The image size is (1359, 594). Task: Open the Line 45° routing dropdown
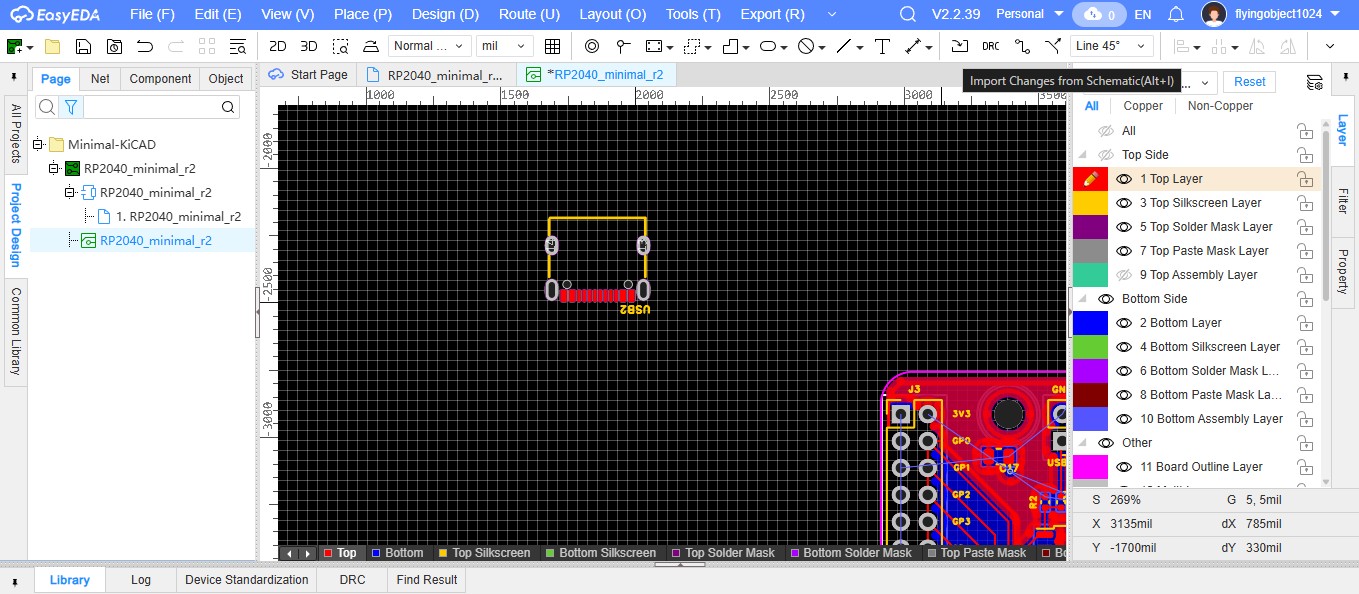(x=1111, y=46)
